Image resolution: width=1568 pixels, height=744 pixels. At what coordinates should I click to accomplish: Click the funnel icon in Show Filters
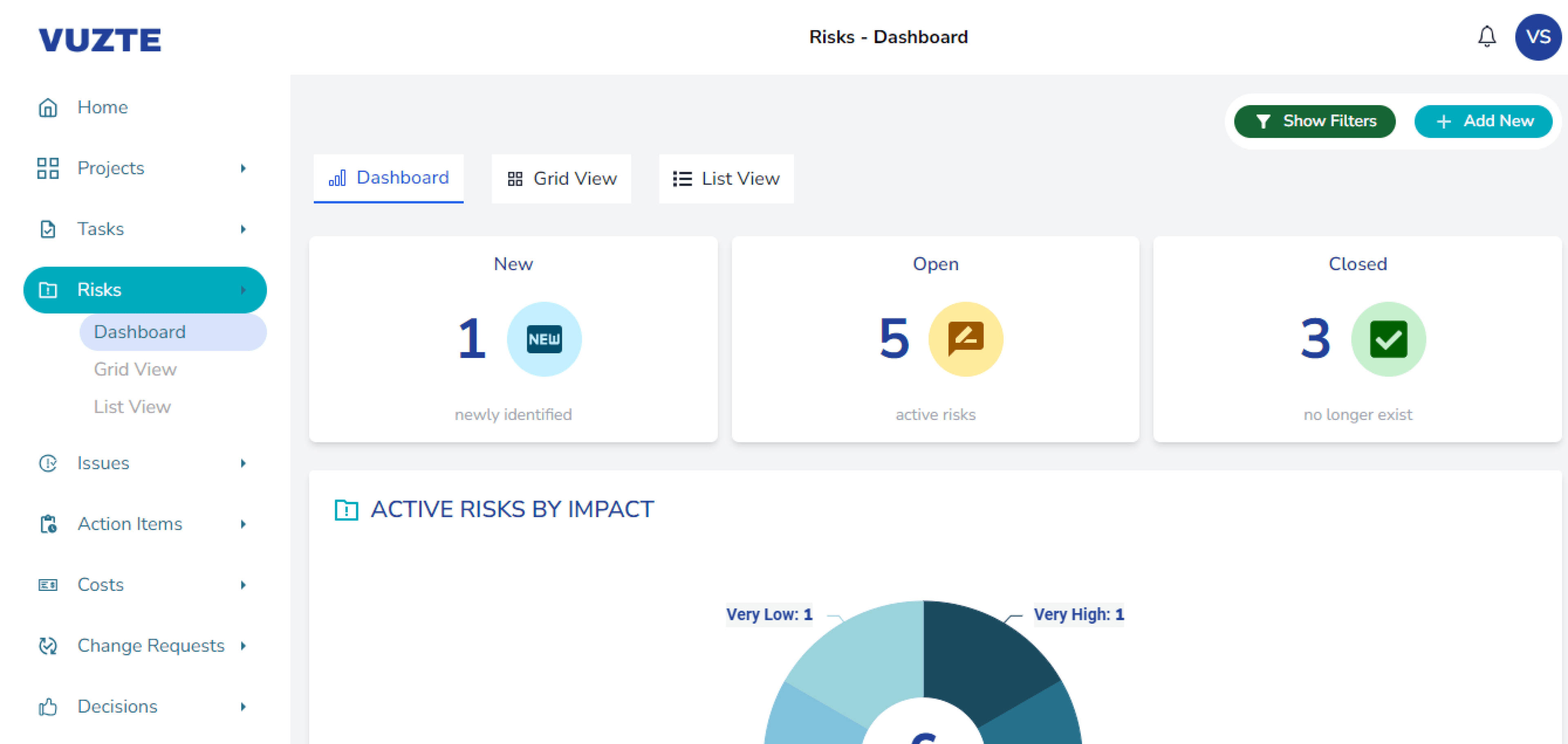click(1263, 121)
